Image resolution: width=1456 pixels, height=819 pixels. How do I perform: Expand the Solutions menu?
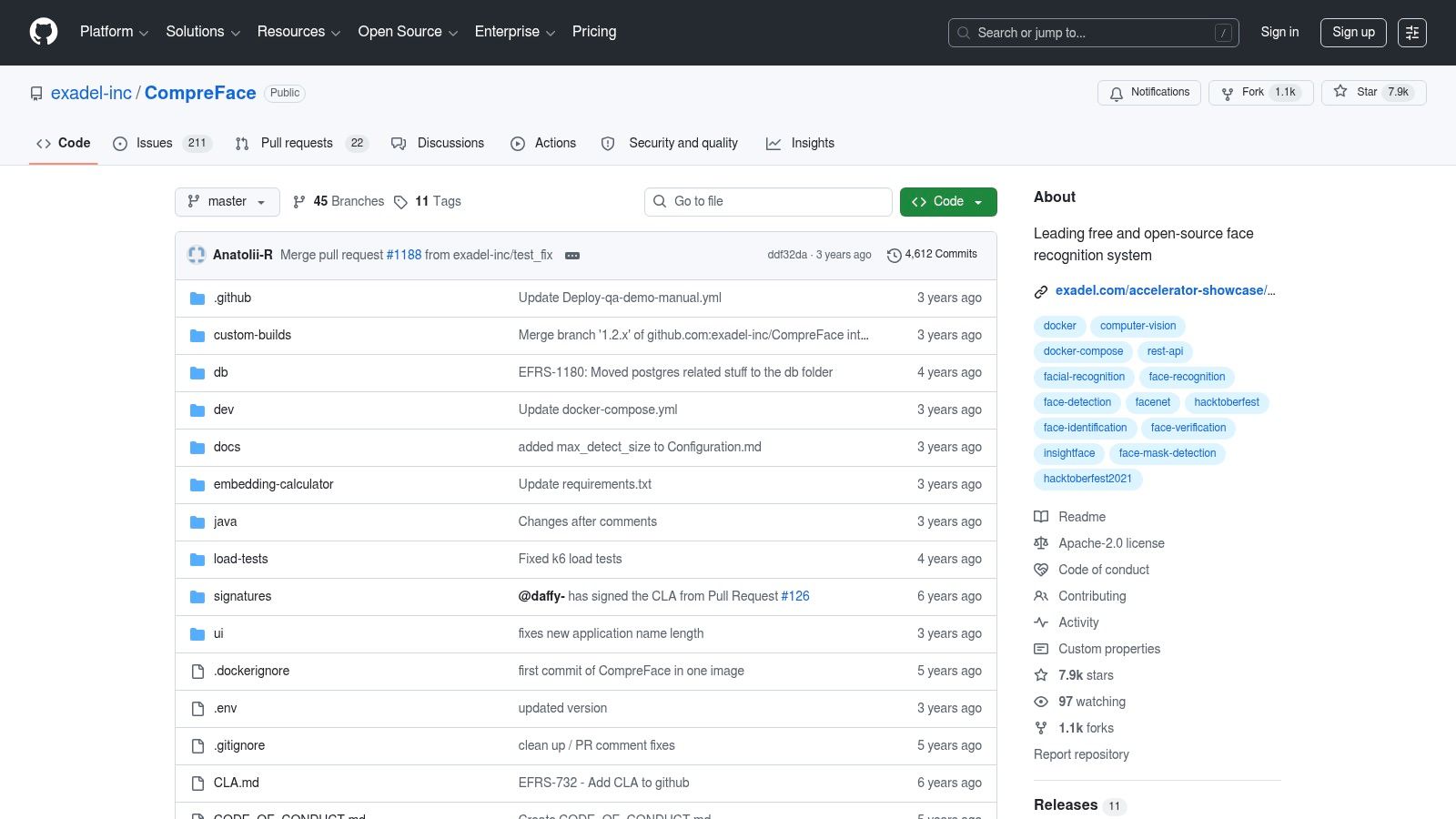point(203,32)
